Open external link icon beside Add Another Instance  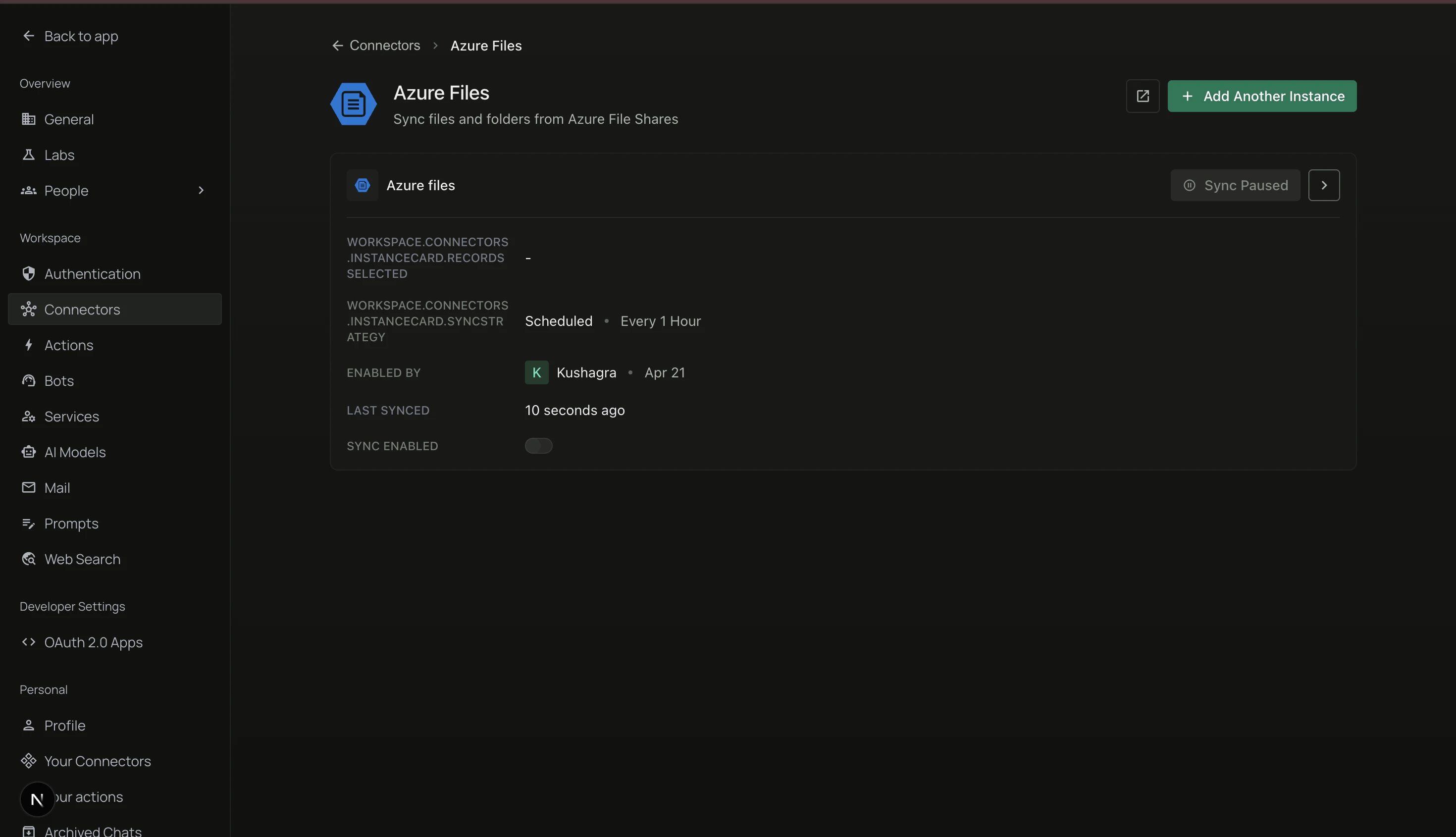[x=1143, y=96]
